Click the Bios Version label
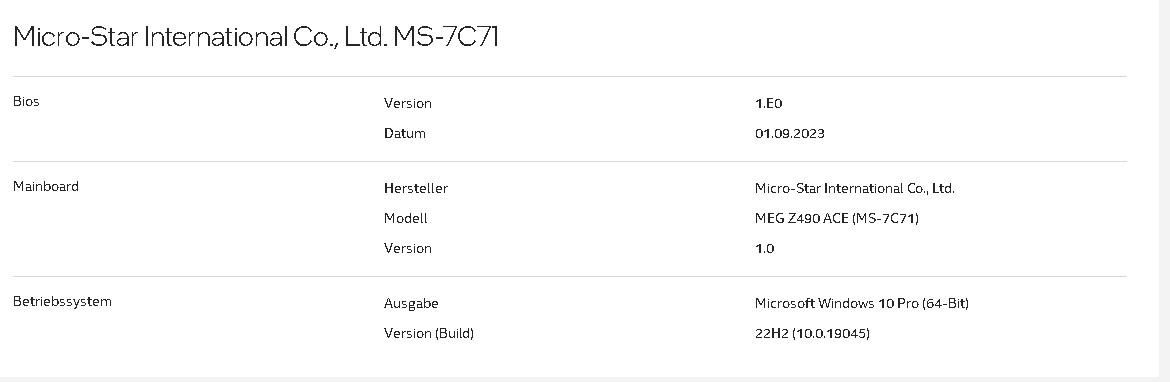The height and width of the screenshot is (382, 1170). click(407, 103)
